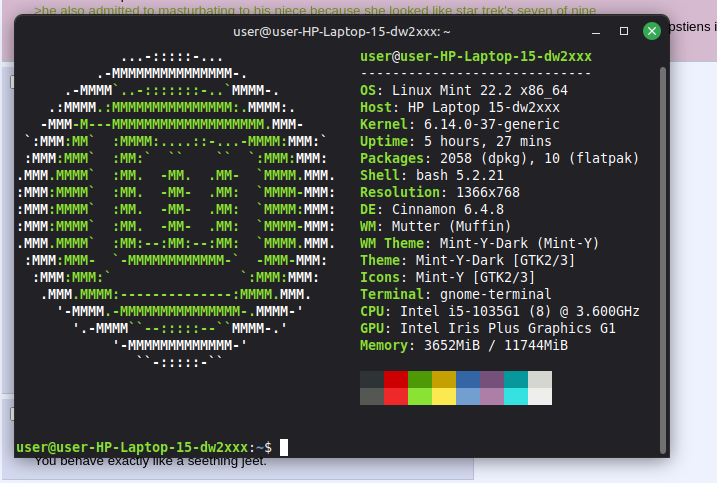Viewport: 717px width, 483px height.
Task: Minimize the terminal window
Action: (x=598, y=31)
